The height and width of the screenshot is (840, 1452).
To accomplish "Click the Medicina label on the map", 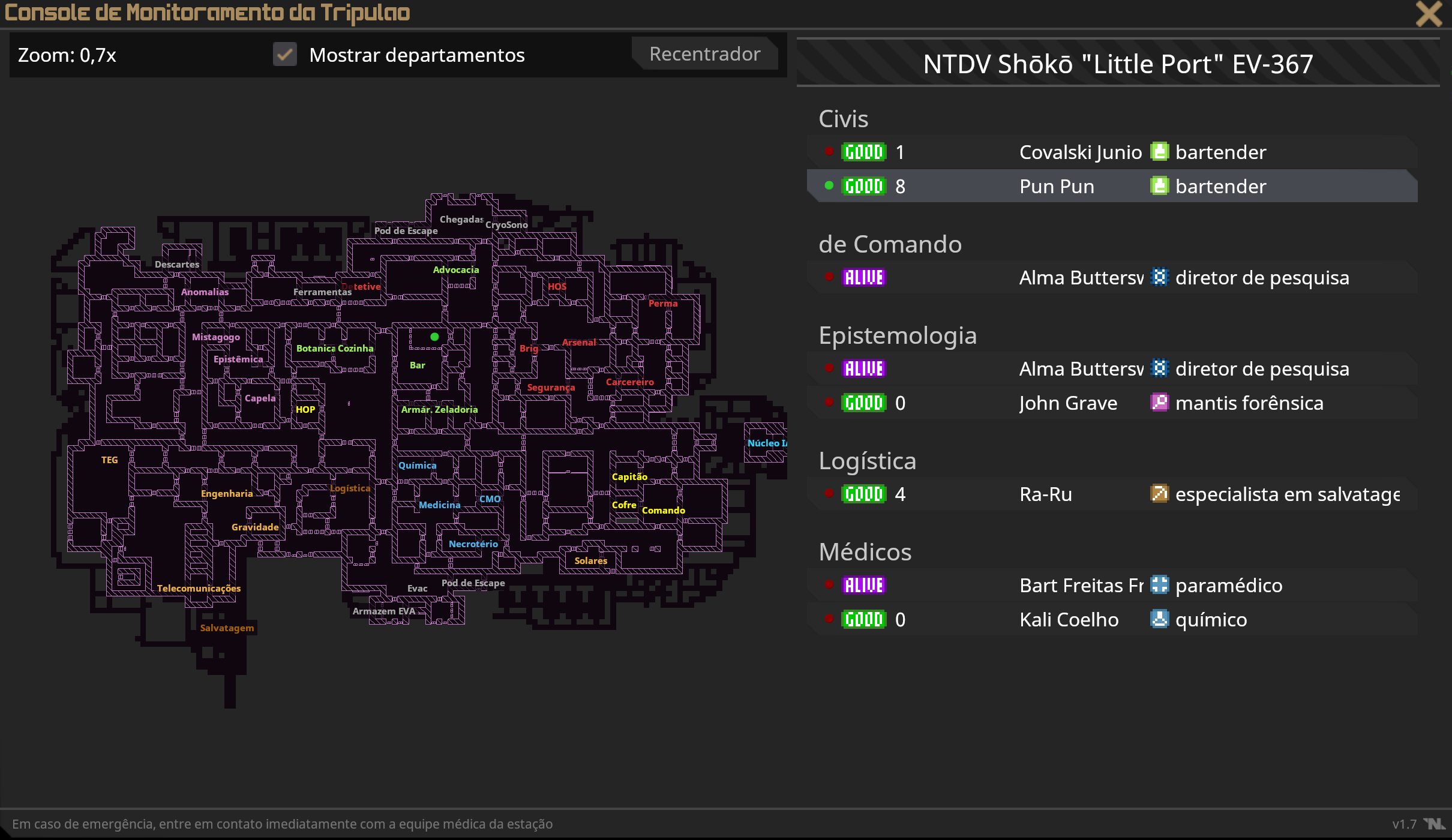I will coord(439,505).
